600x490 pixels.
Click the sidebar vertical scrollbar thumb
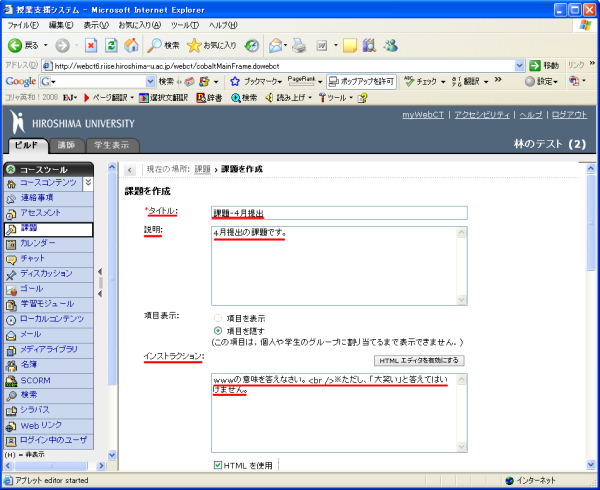112,278
